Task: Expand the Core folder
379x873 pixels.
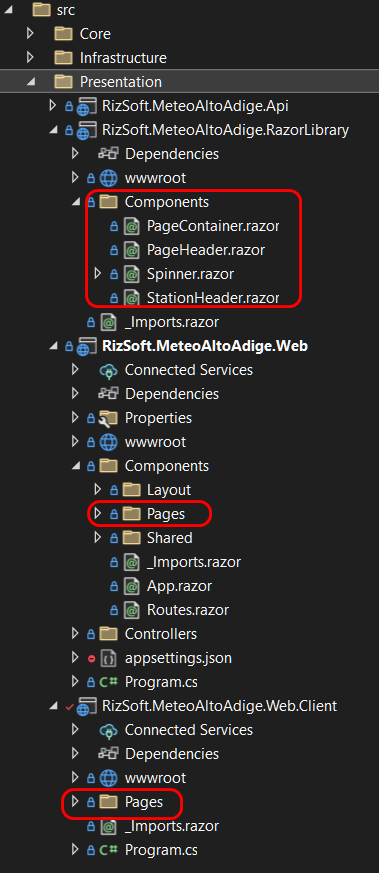Action: click(x=31, y=34)
